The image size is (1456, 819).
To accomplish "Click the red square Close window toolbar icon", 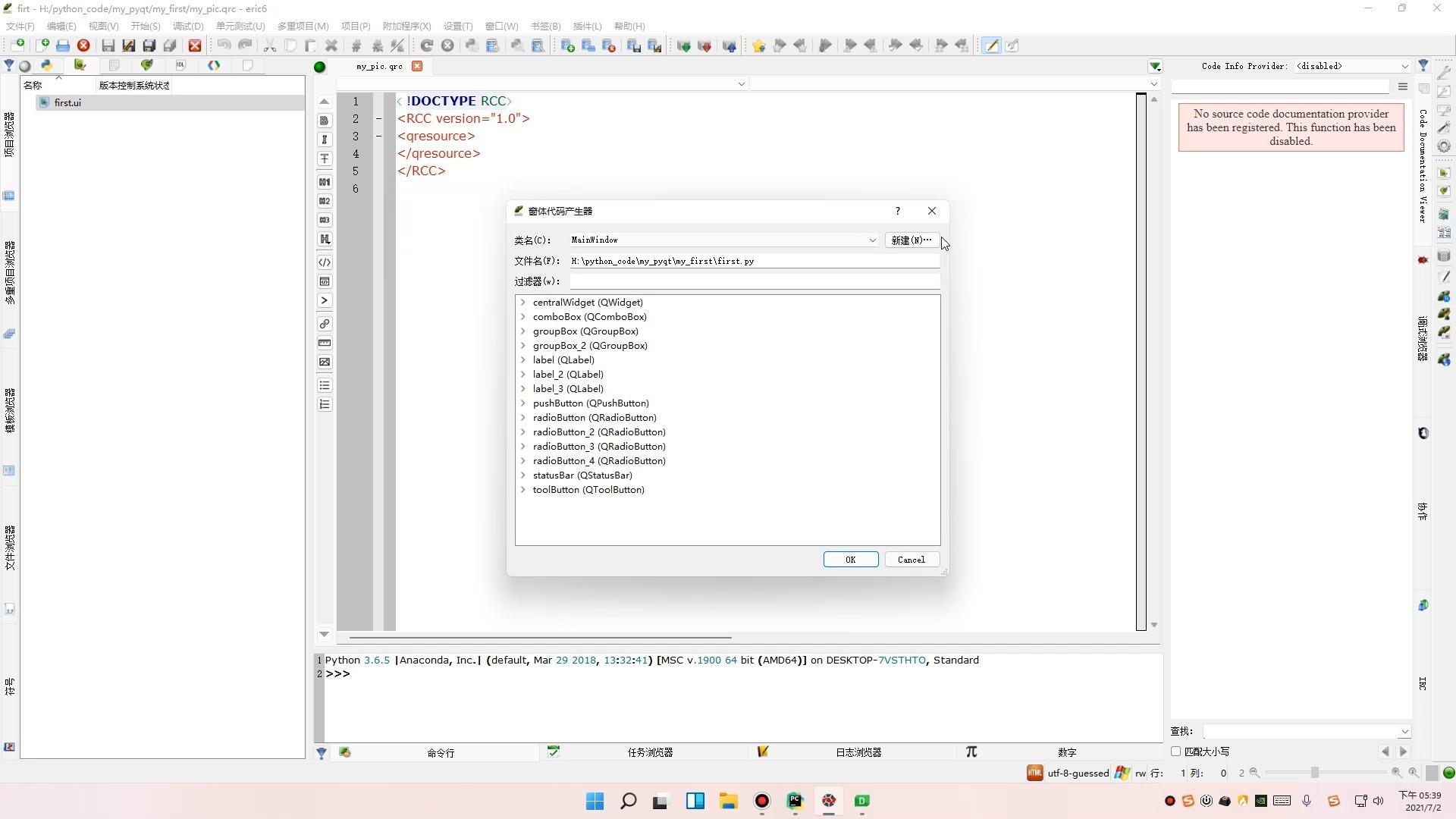I will point(195,45).
